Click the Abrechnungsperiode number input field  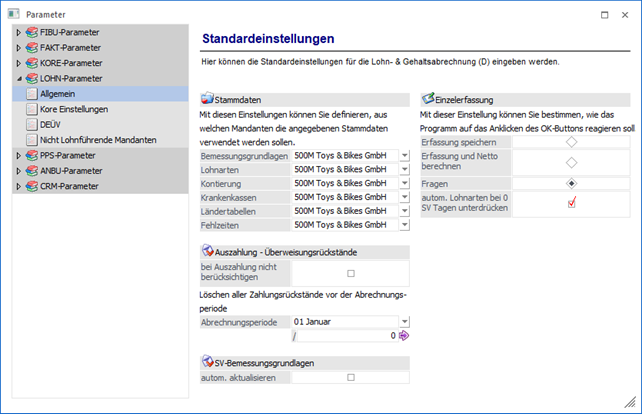pos(345,336)
